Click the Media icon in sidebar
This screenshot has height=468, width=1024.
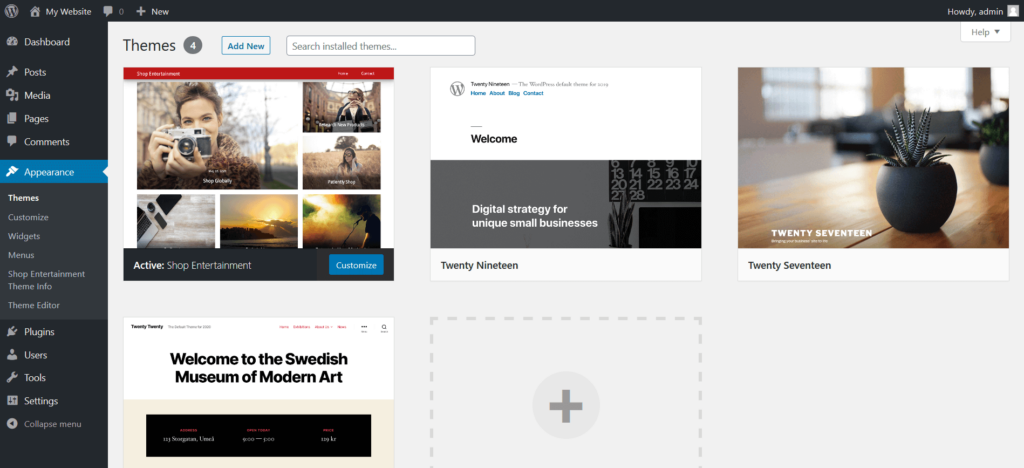tap(12, 95)
